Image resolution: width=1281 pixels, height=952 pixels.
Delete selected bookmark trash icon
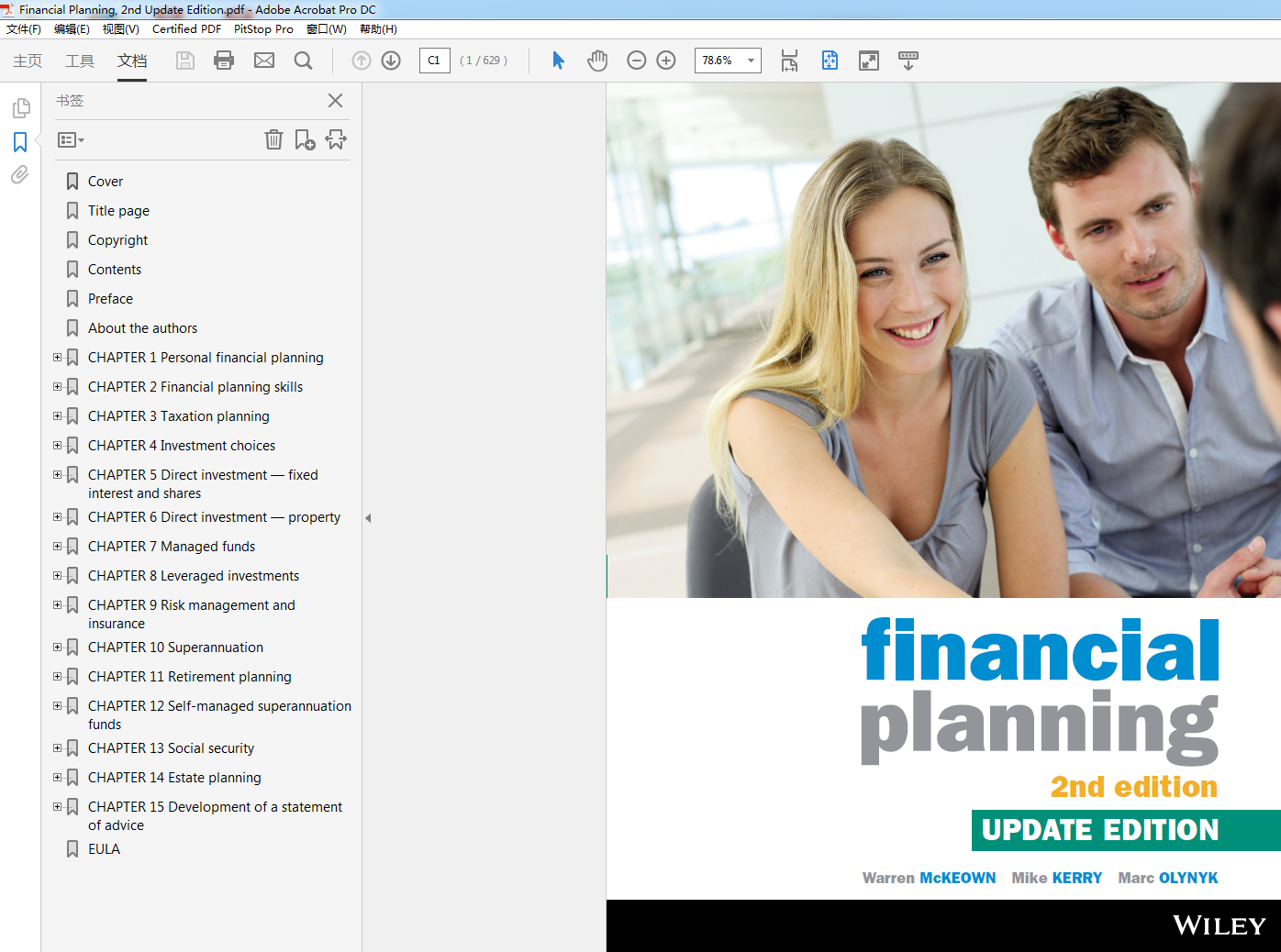click(273, 139)
